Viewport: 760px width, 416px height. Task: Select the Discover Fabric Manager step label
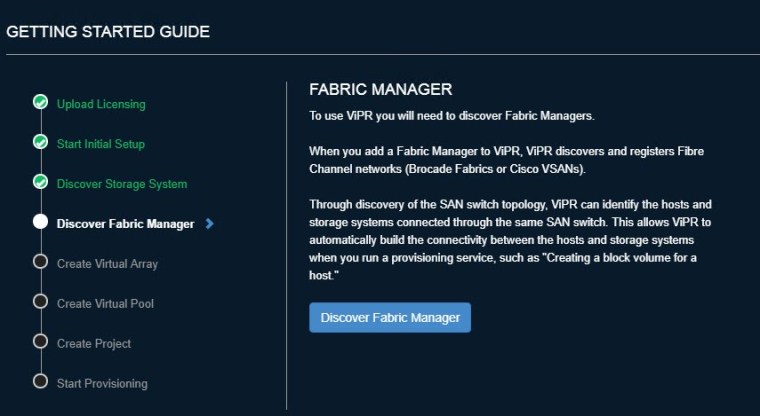(125, 224)
